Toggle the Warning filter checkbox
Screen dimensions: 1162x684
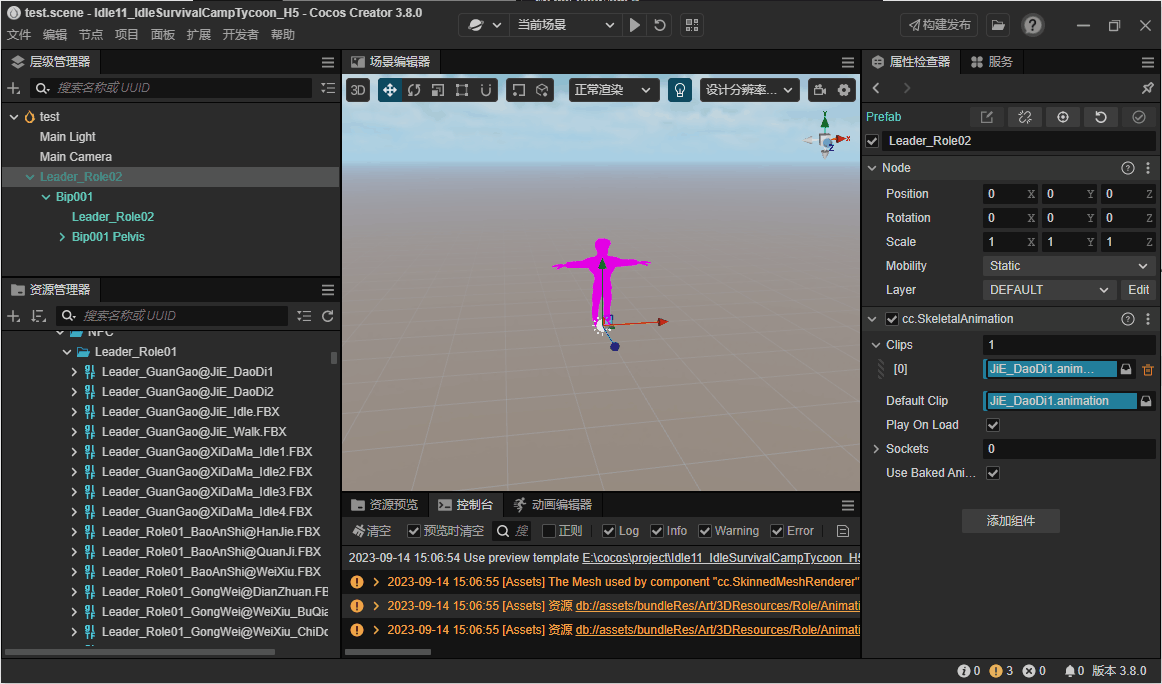pos(705,531)
